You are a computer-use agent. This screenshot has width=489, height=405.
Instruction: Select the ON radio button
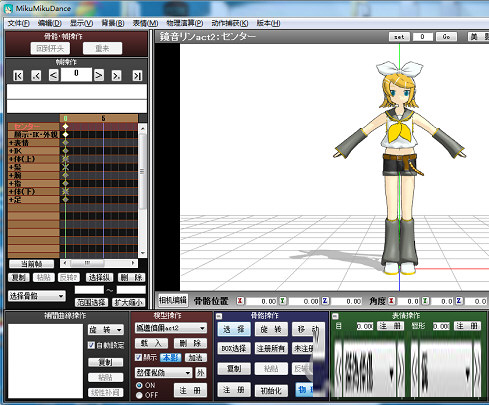tap(139, 385)
